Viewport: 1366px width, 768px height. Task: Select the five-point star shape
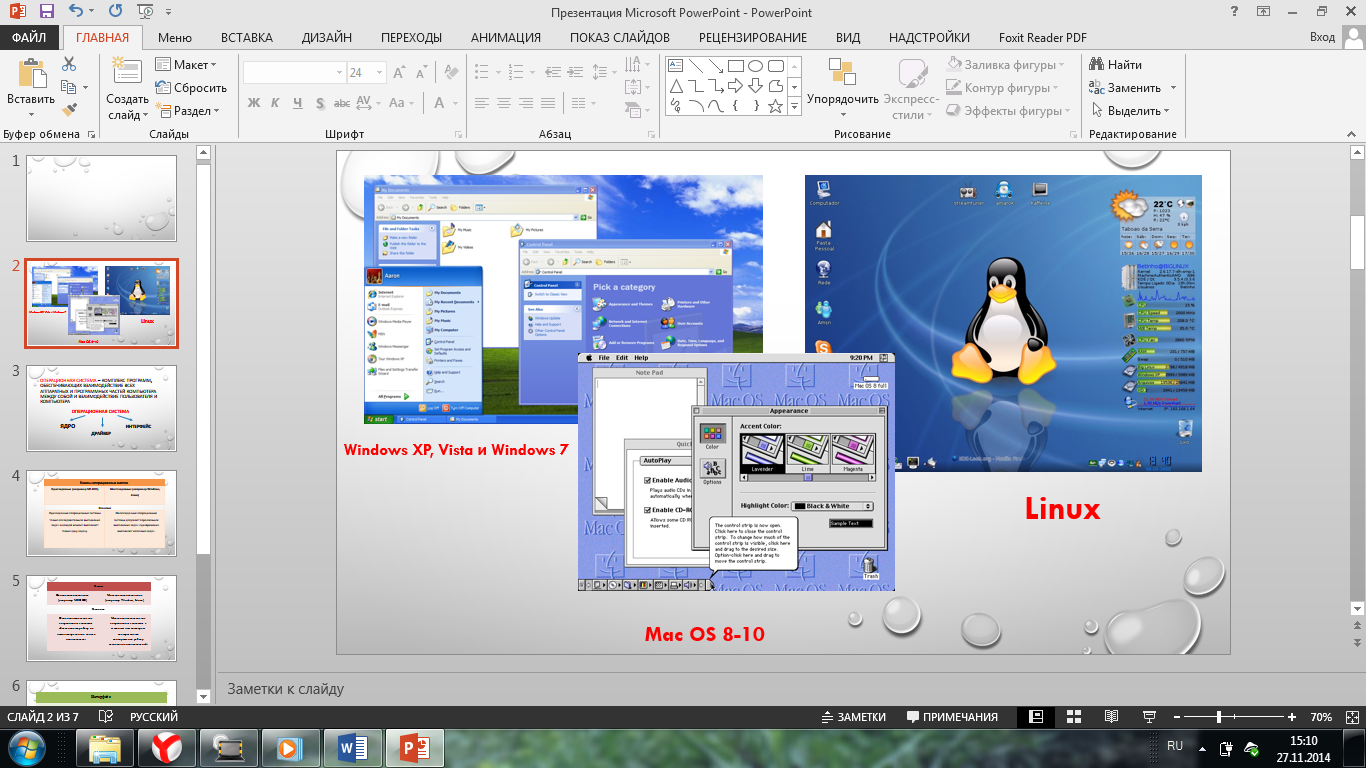pyautogui.click(x=775, y=104)
